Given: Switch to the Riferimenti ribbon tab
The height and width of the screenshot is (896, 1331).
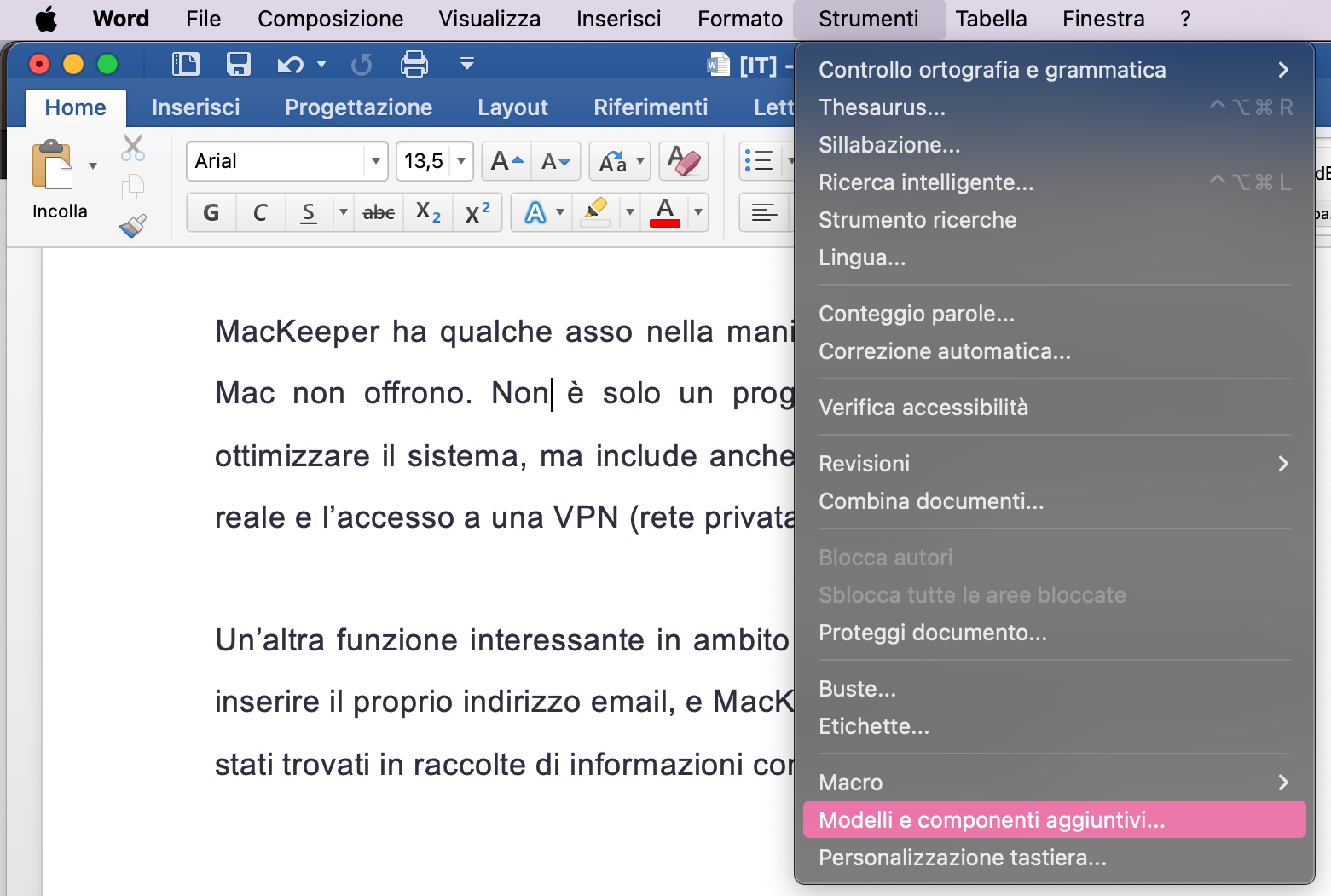Looking at the screenshot, I should point(651,107).
